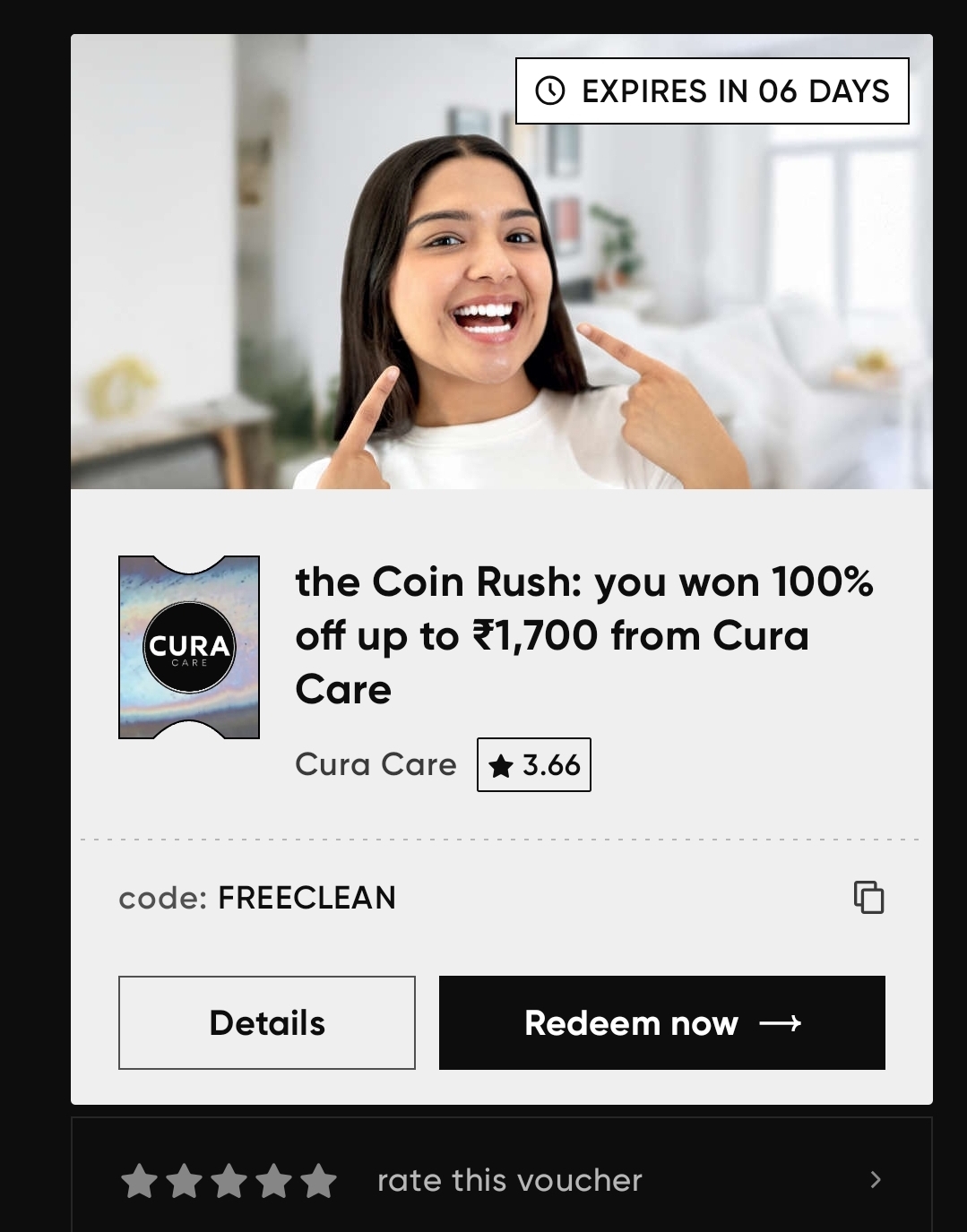Tap the Redeem now button
967x1232 pixels.
[x=662, y=1022]
